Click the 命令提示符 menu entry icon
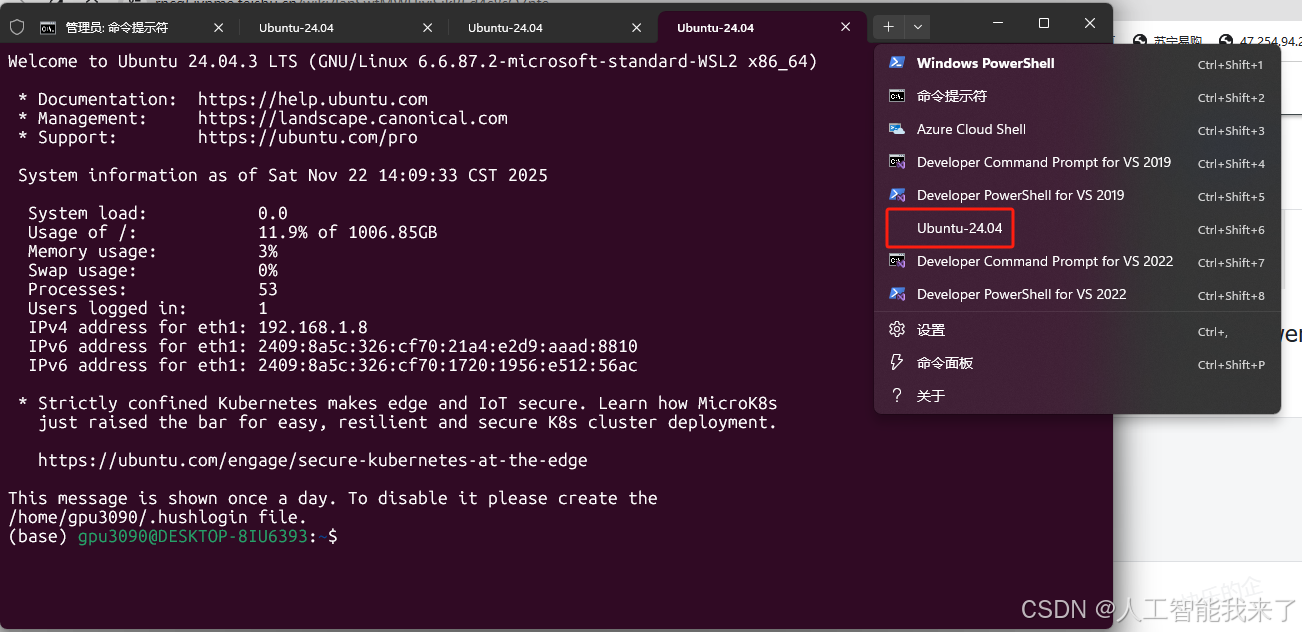The height and width of the screenshot is (632, 1302). click(897, 96)
